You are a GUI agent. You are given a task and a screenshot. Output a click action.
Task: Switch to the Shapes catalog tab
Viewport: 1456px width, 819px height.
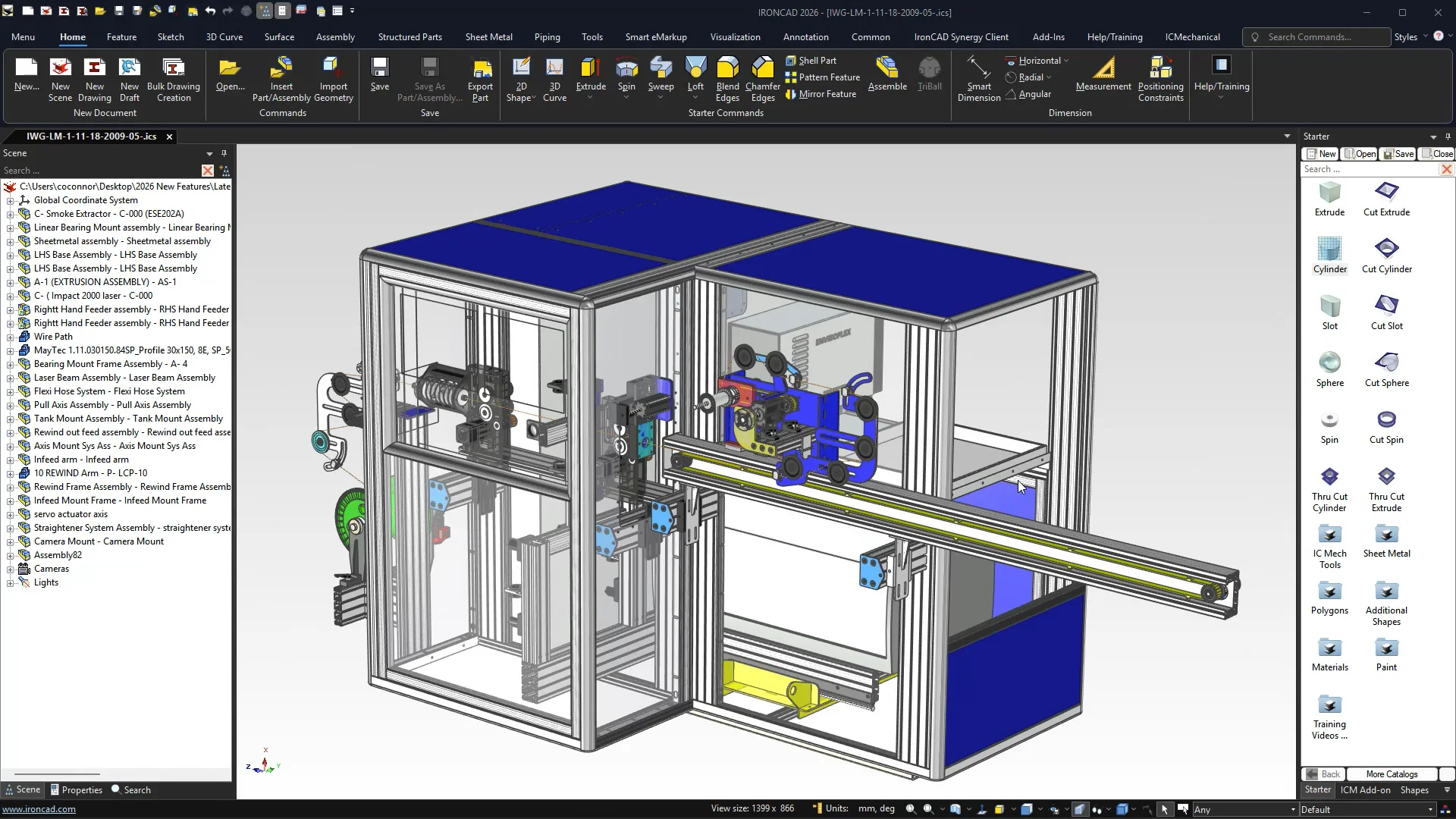1415,789
